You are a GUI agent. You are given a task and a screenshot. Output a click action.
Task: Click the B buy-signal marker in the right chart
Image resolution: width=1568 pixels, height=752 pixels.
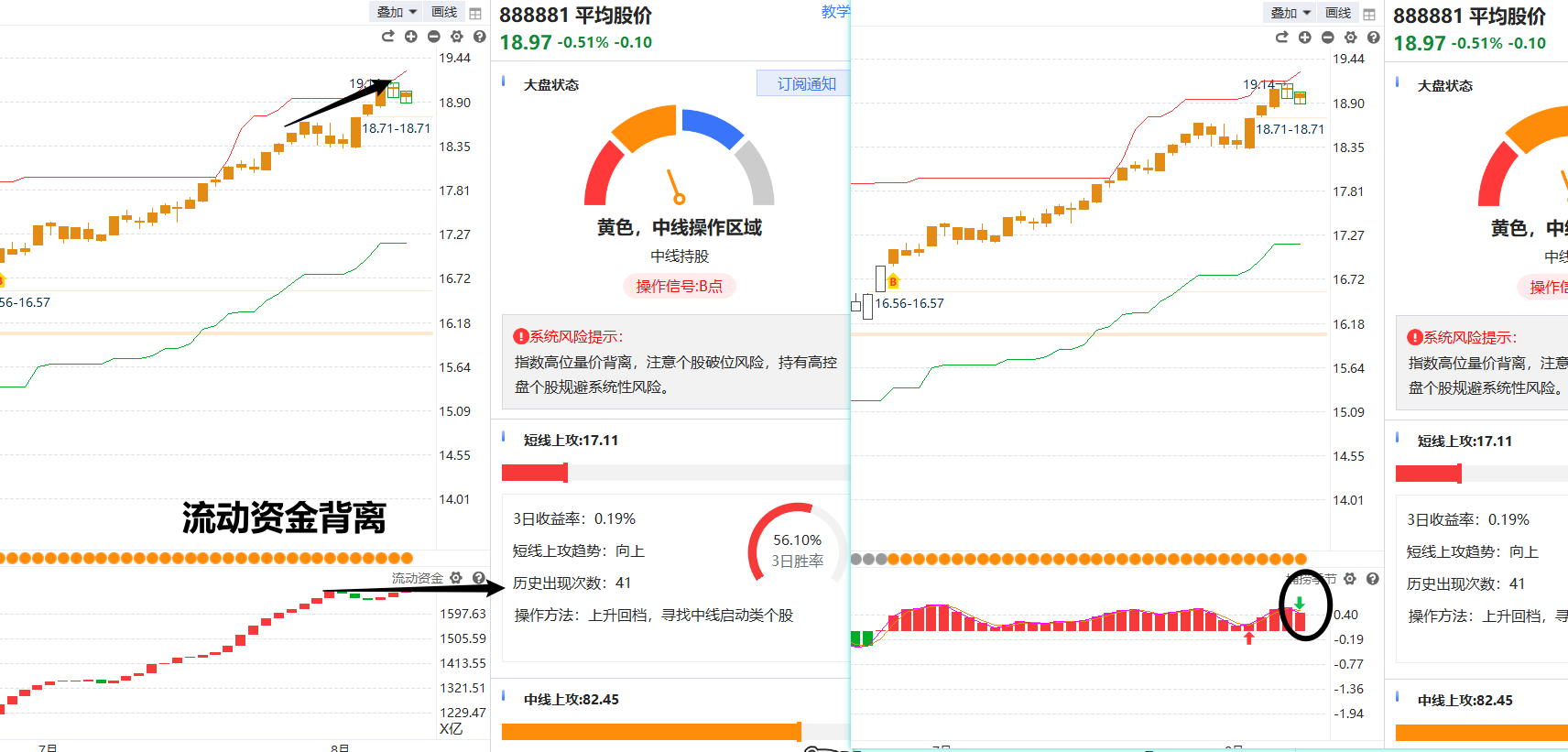893,281
